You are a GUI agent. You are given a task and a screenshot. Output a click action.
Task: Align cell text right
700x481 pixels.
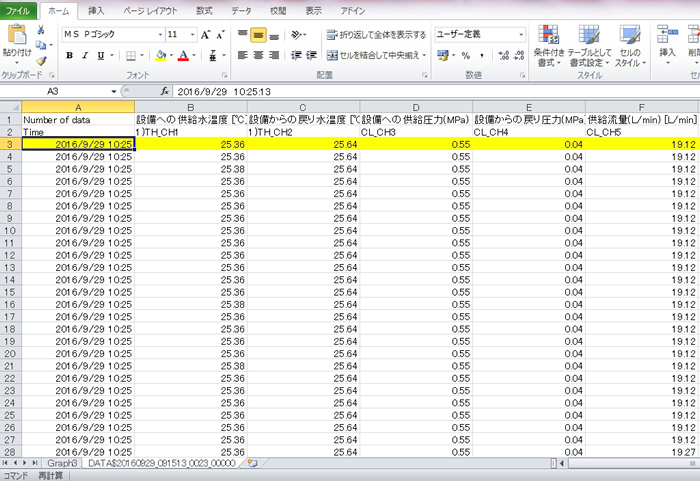coord(274,55)
